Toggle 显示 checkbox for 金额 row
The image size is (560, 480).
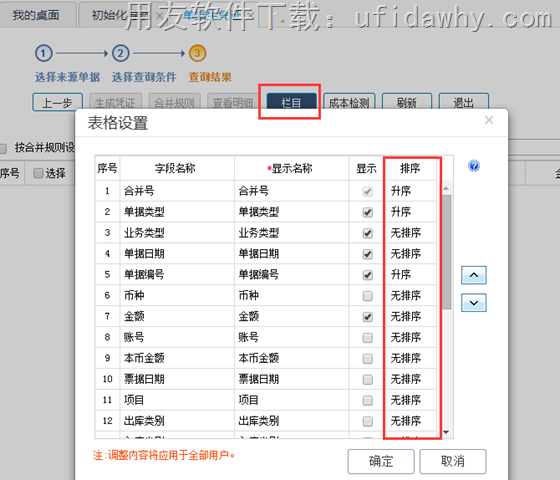pos(368,317)
